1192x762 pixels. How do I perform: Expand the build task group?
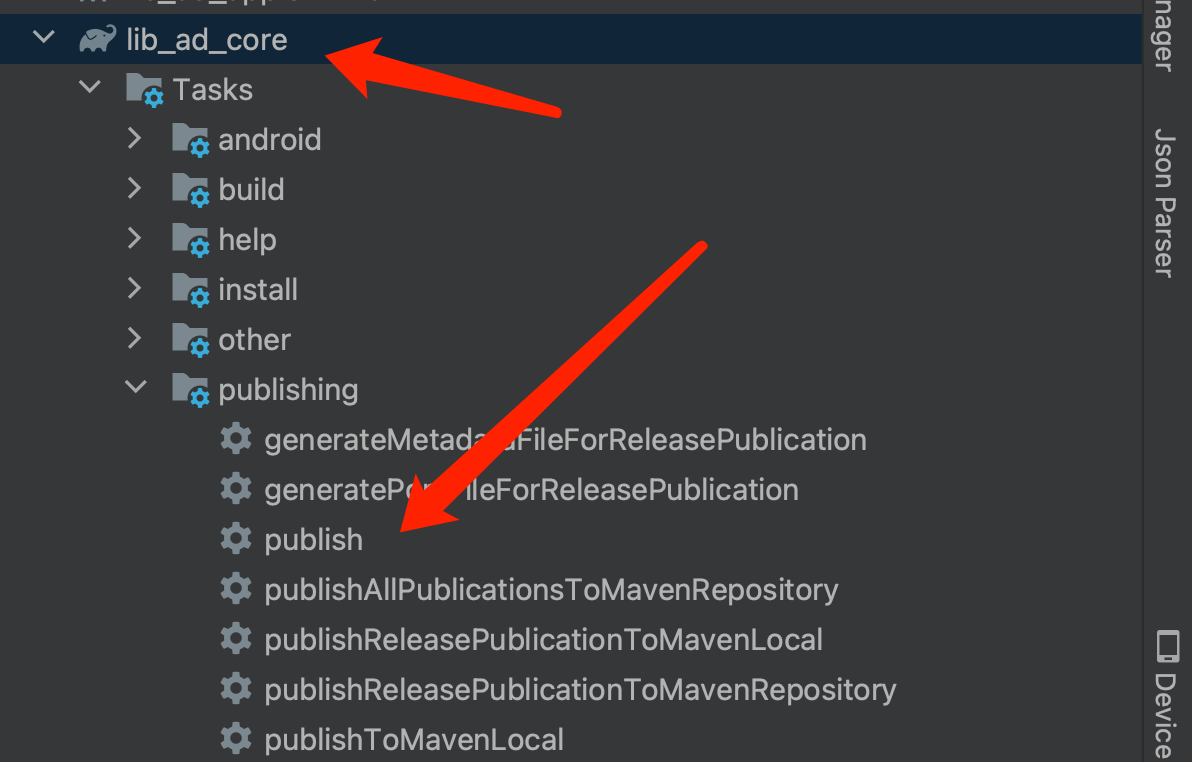coord(135,188)
